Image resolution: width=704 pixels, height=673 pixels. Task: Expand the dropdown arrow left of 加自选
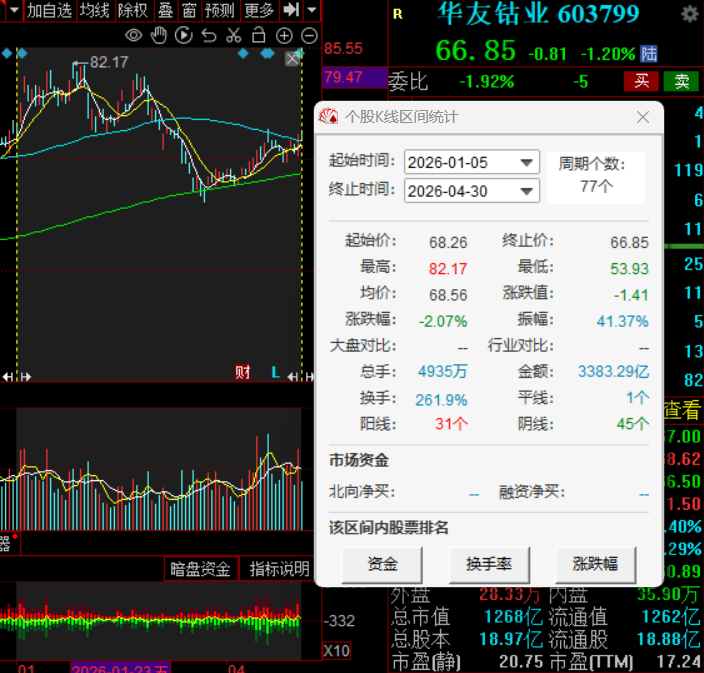pos(14,10)
